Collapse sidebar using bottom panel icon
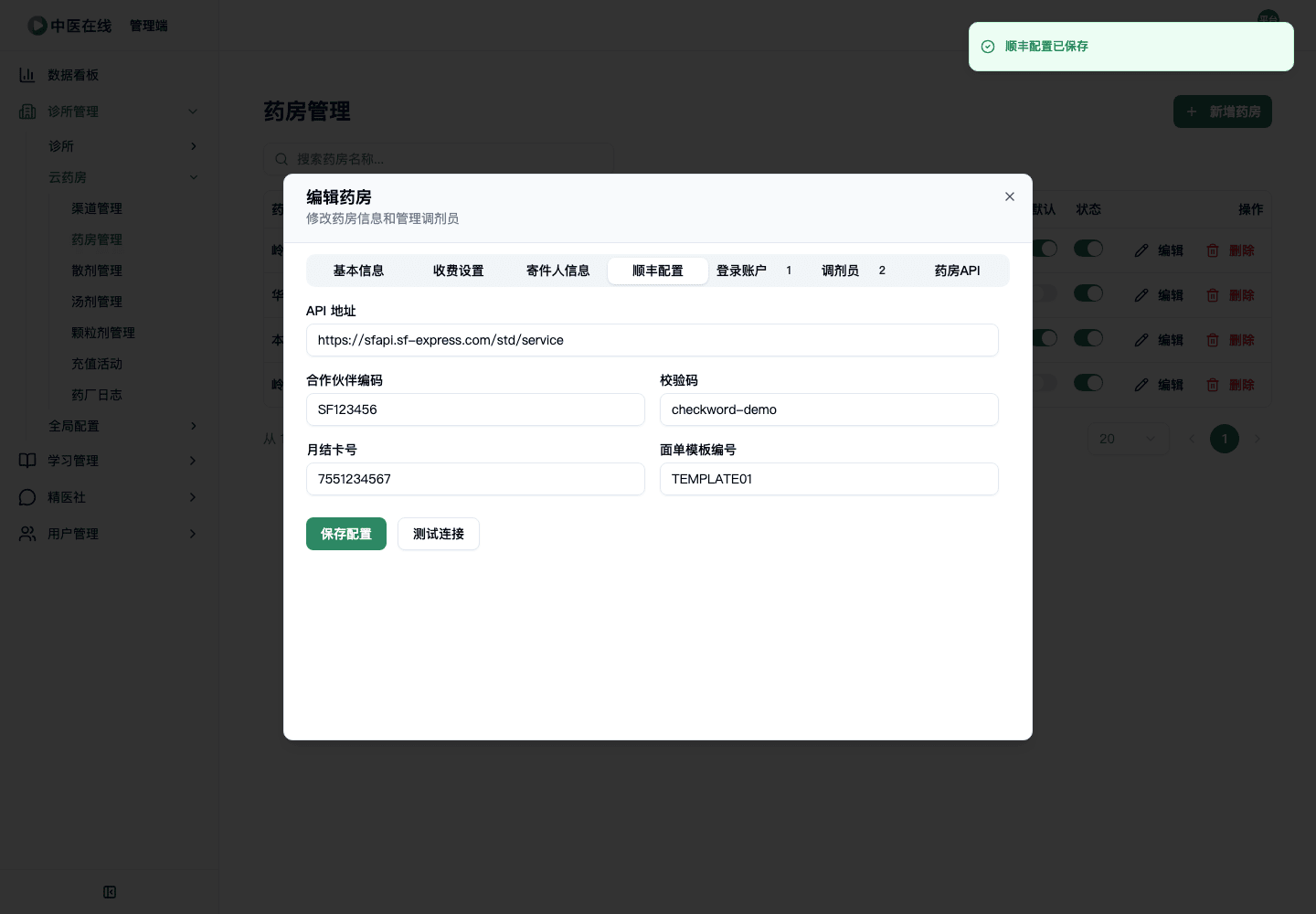 tap(110, 892)
